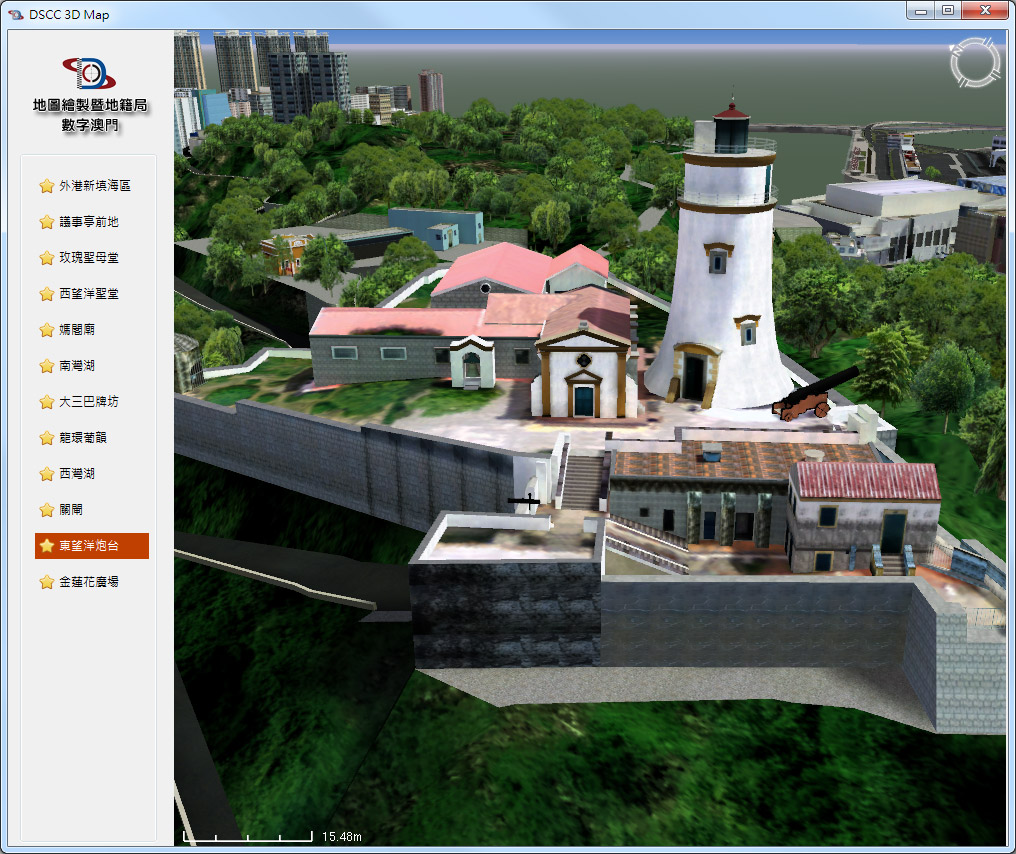
Task: Click the star icon beside 玫瑰聖母堂
Action: click(46, 258)
